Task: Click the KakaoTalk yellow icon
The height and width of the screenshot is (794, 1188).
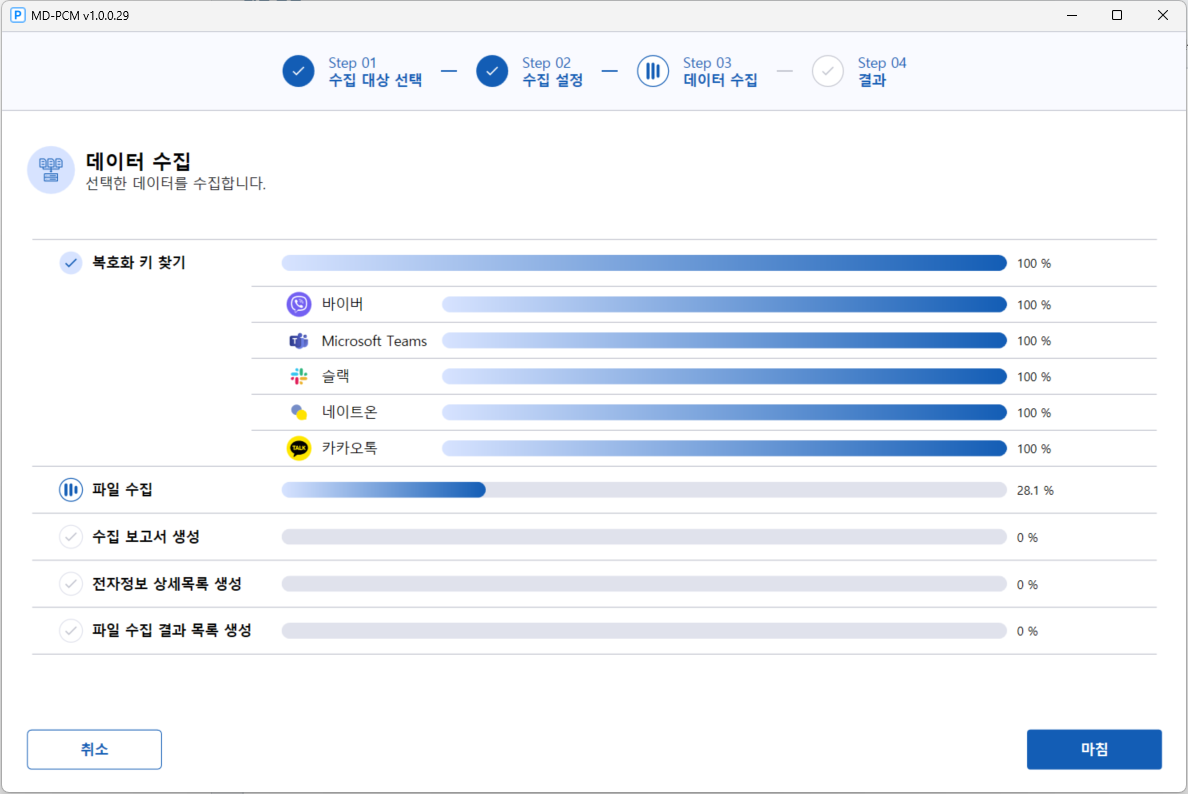Action: tap(299, 449)
